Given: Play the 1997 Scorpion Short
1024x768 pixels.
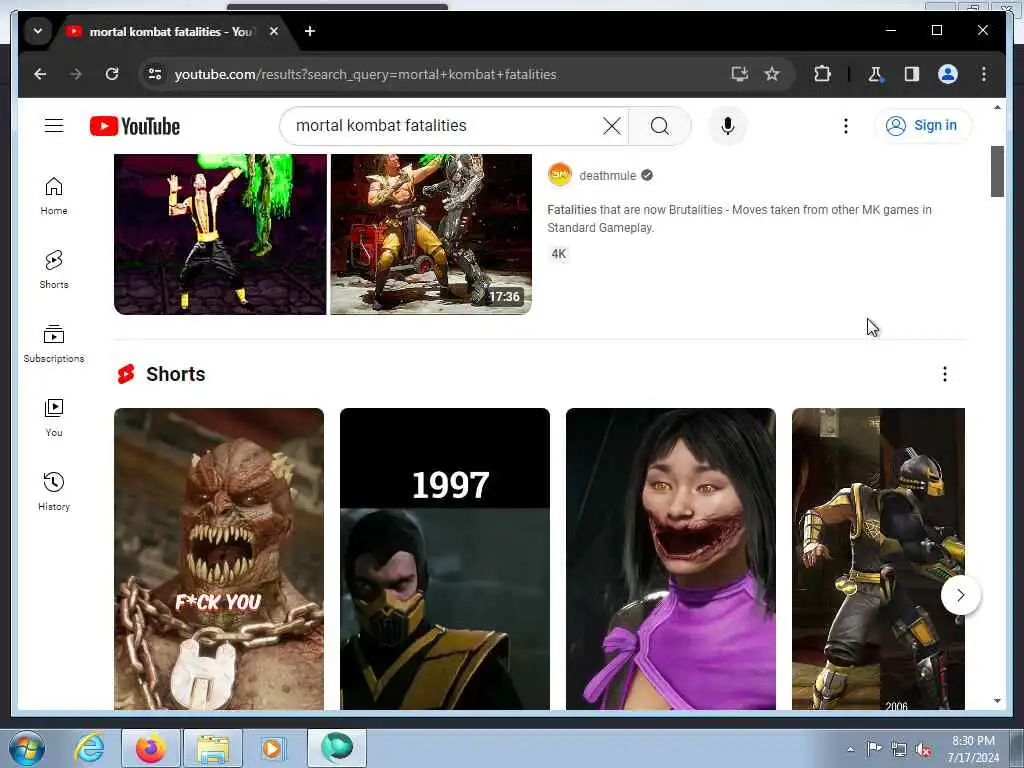Looking at the screenshot, I should click(x=445, y=559).
